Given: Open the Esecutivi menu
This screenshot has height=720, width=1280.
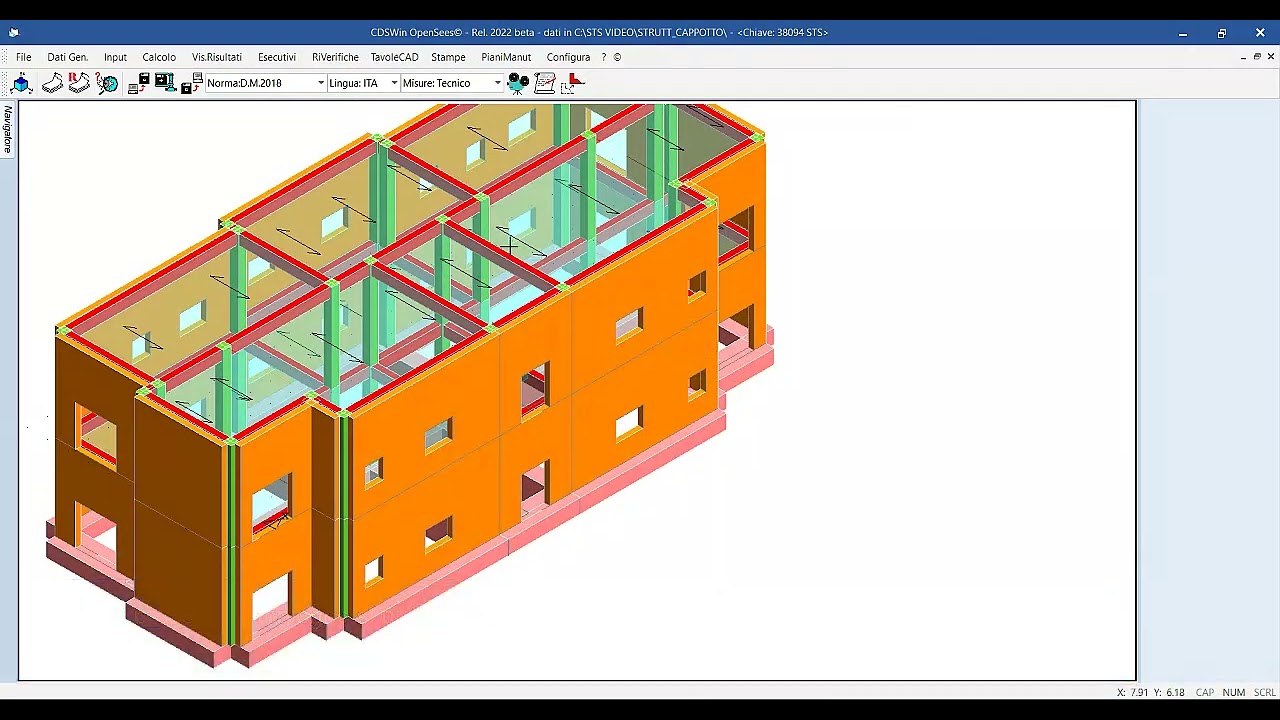Looking at the screenshot, I should 277,57.
